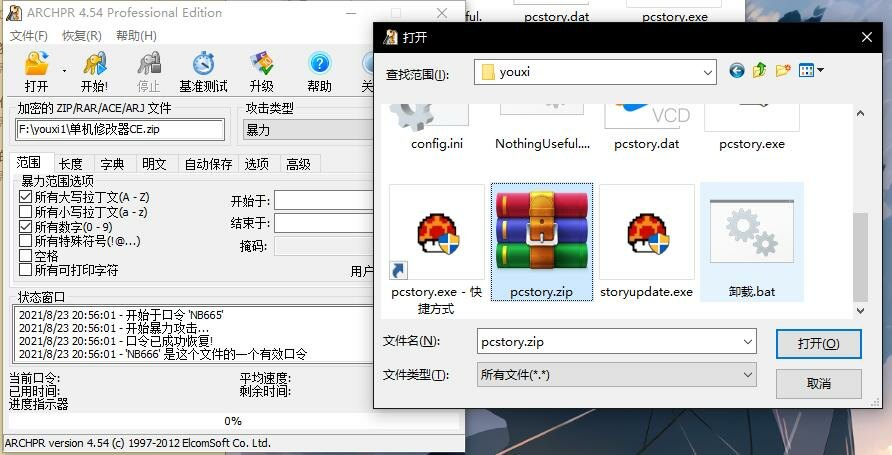Run the 基准测试 benchmark icon

point(203,71)
